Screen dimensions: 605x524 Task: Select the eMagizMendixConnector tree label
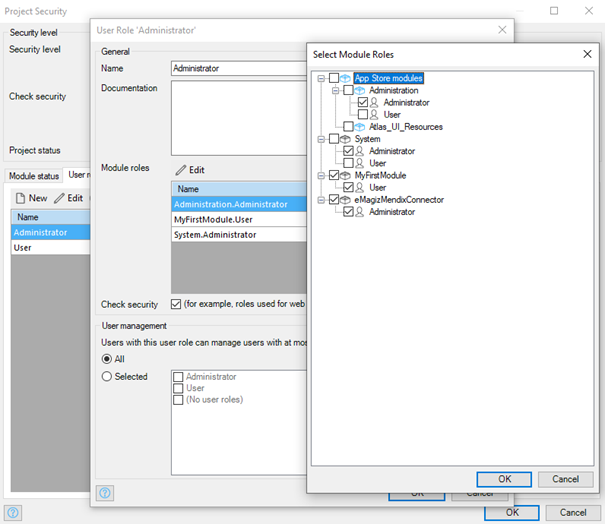(x=399, y=200)
